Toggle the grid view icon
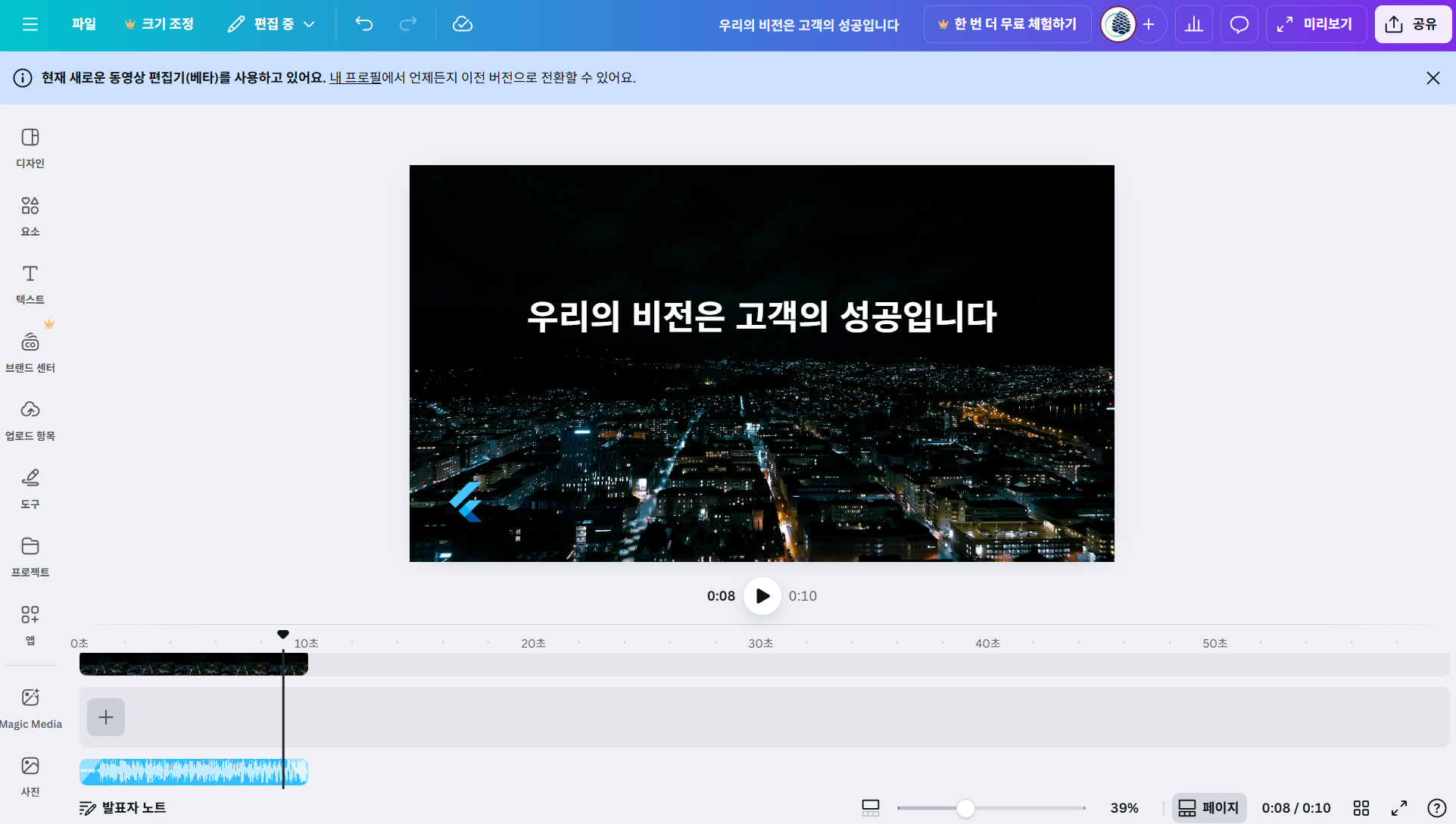This screenshot has height=824, width=1456. (x=1361, y=808)
